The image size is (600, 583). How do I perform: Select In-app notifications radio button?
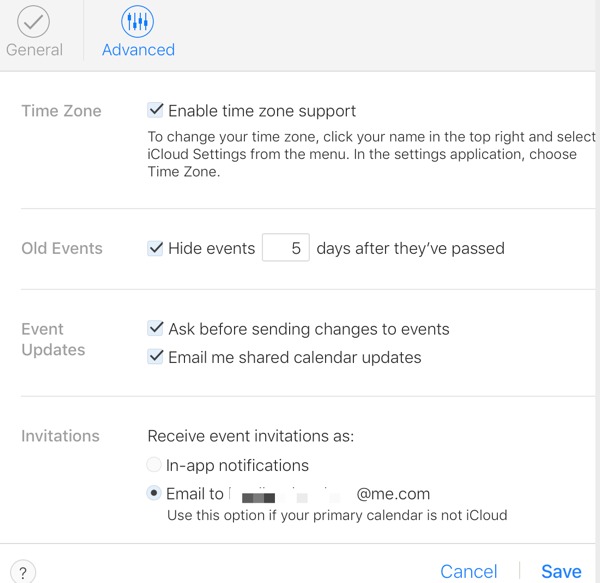click(x=154, y=465)
